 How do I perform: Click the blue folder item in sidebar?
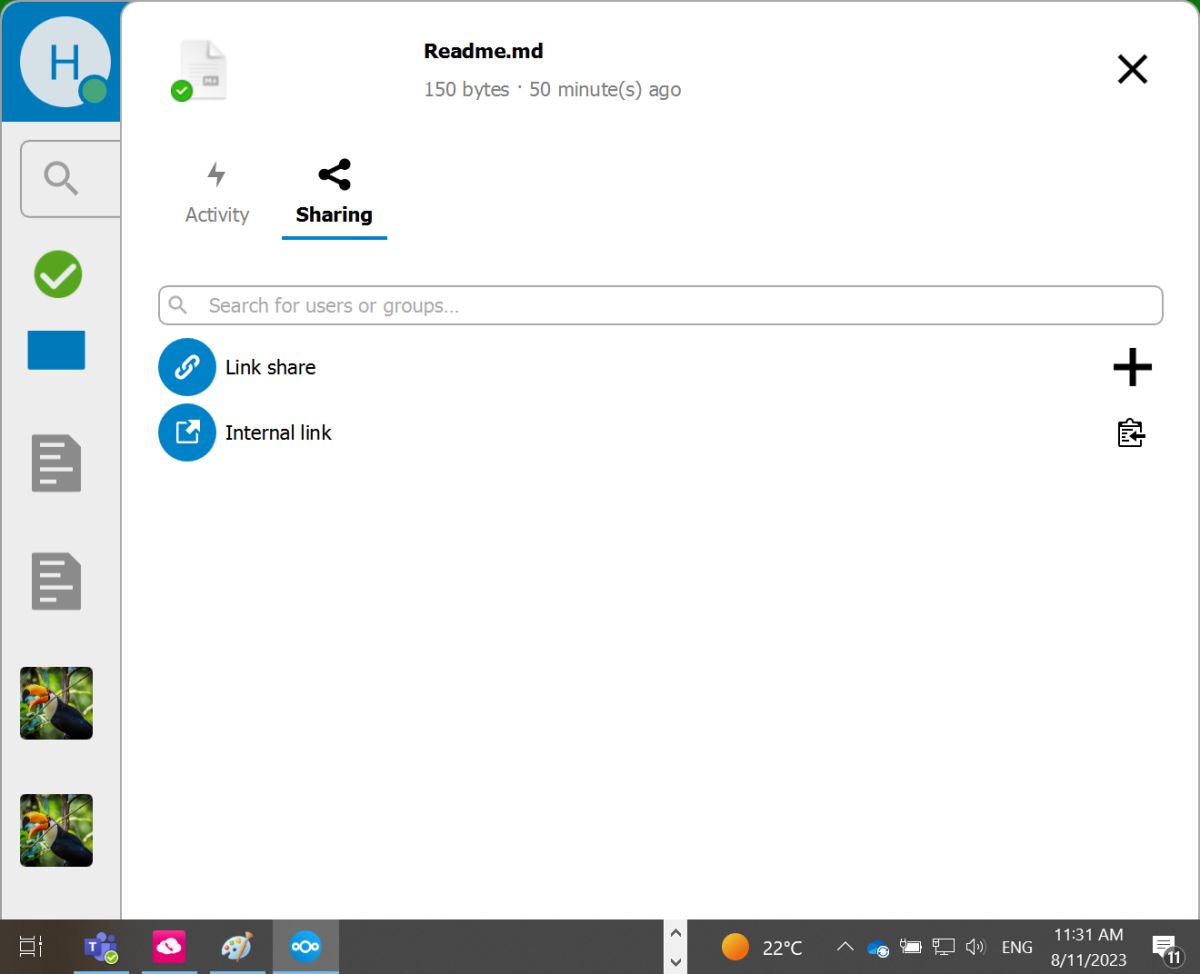56,350
